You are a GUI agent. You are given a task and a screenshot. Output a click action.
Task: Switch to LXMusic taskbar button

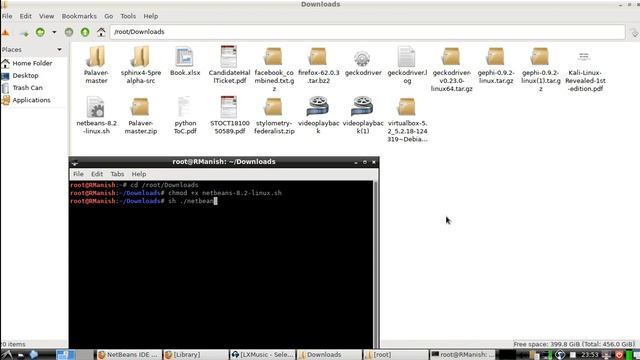pos(262,355)
